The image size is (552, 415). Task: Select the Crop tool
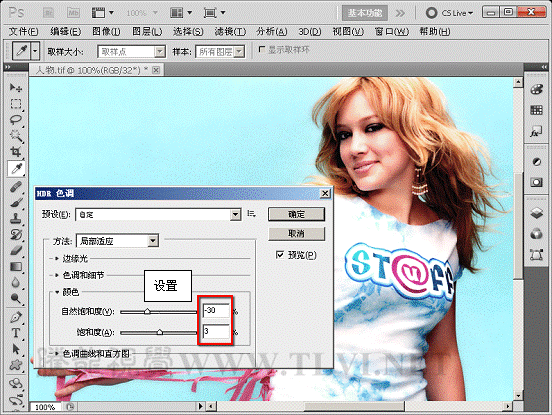coord(16,152)
